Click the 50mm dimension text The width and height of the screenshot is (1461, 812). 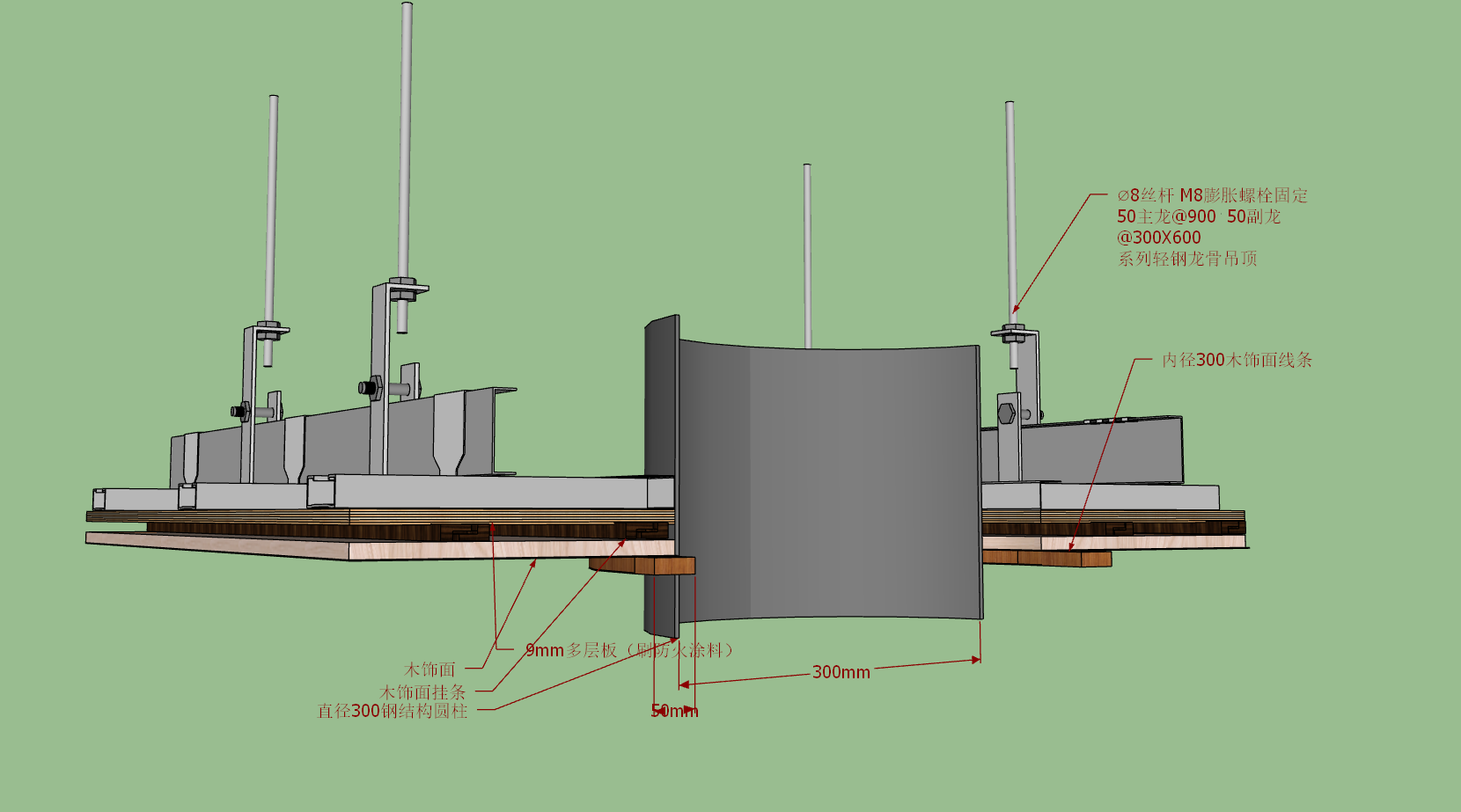[674, 711]
